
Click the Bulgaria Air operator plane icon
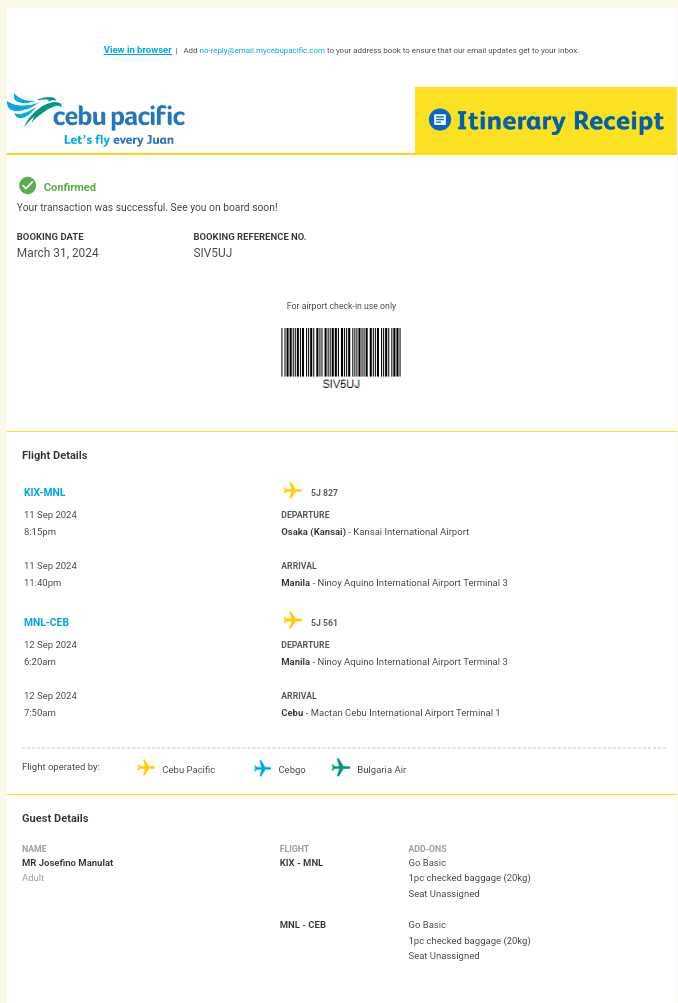(341, 768)
